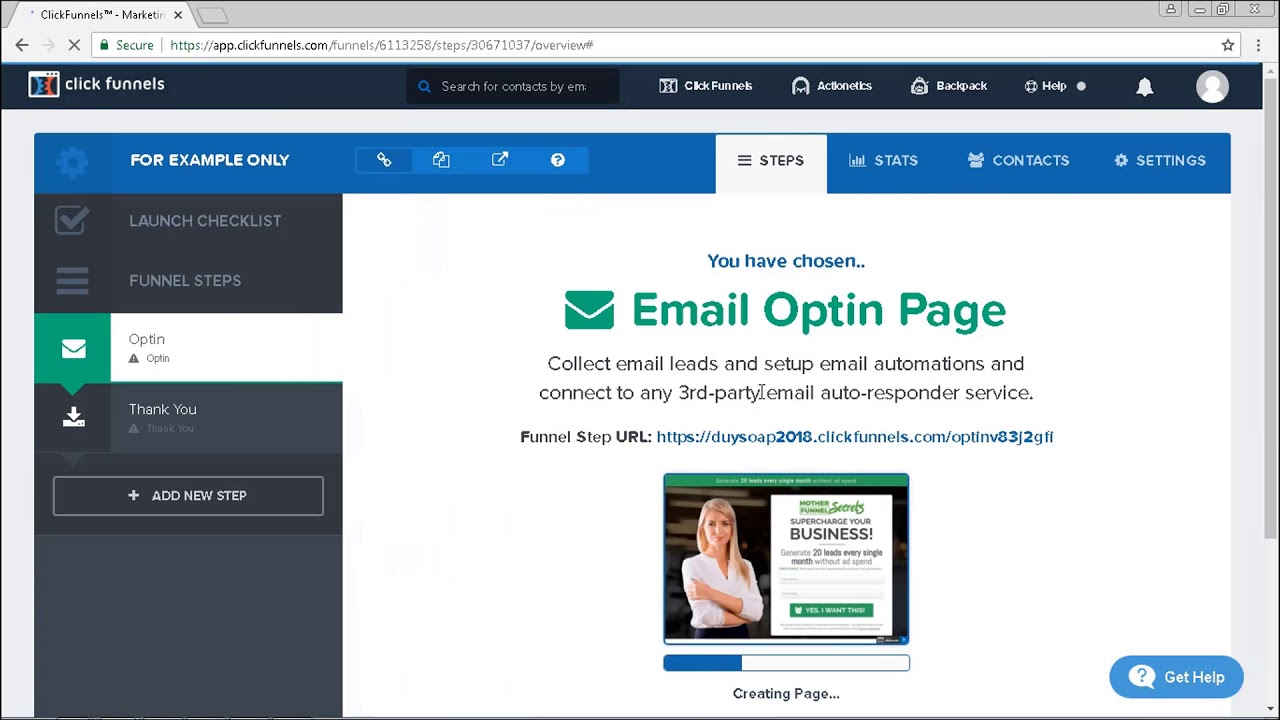The image size is (1280, 720).
Task: Open the SETTINGS tab
Action: point(1160,161)
